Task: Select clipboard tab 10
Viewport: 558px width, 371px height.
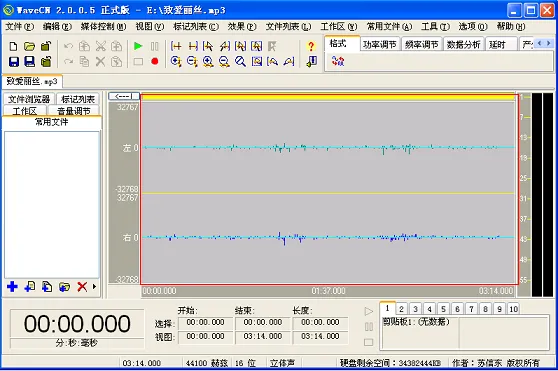Action: tap(514, 309)
